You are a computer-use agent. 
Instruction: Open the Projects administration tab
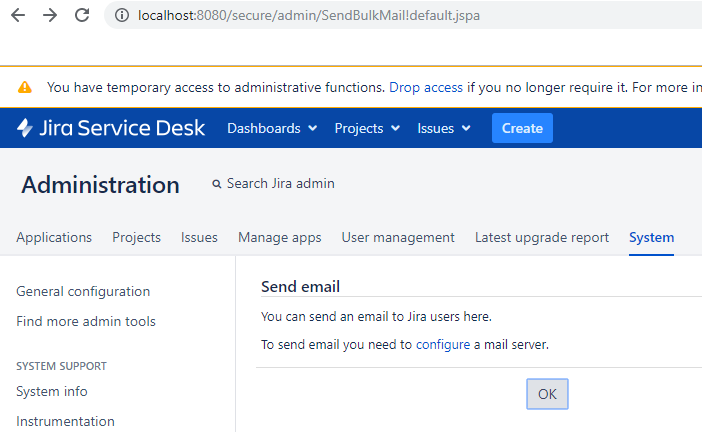tap(137, 237)
